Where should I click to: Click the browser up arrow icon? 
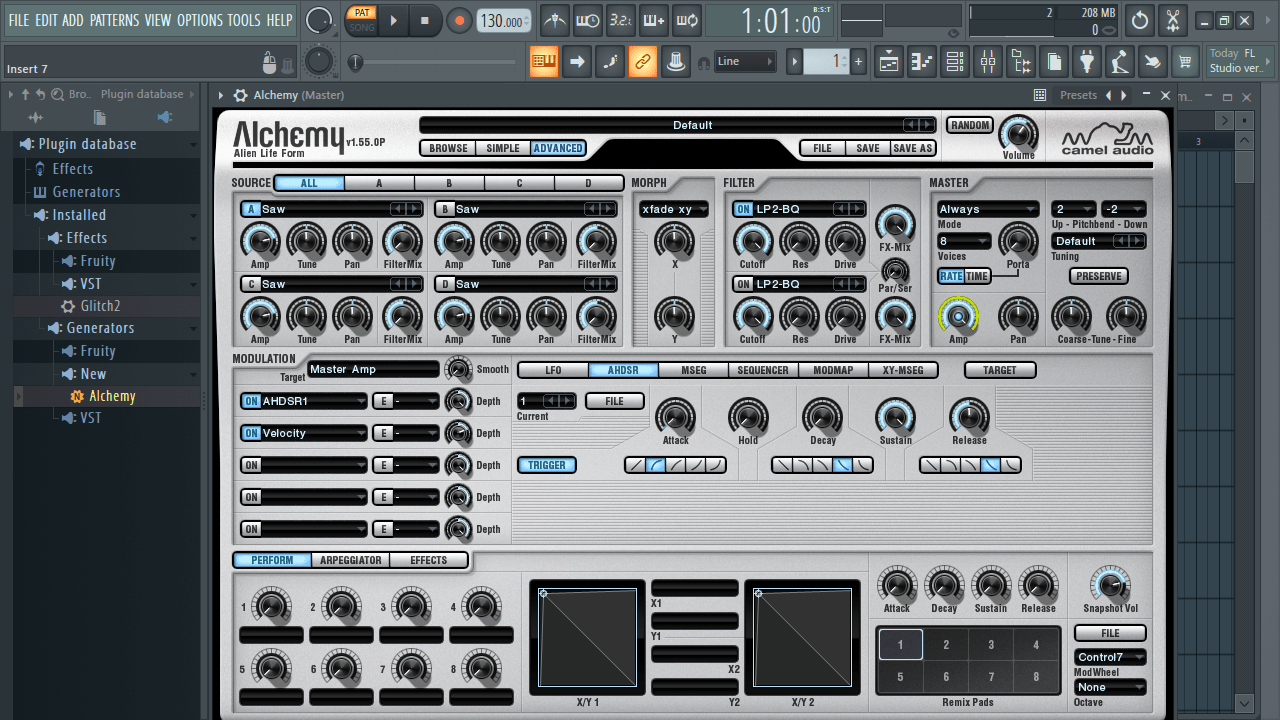tap(25, 94)
